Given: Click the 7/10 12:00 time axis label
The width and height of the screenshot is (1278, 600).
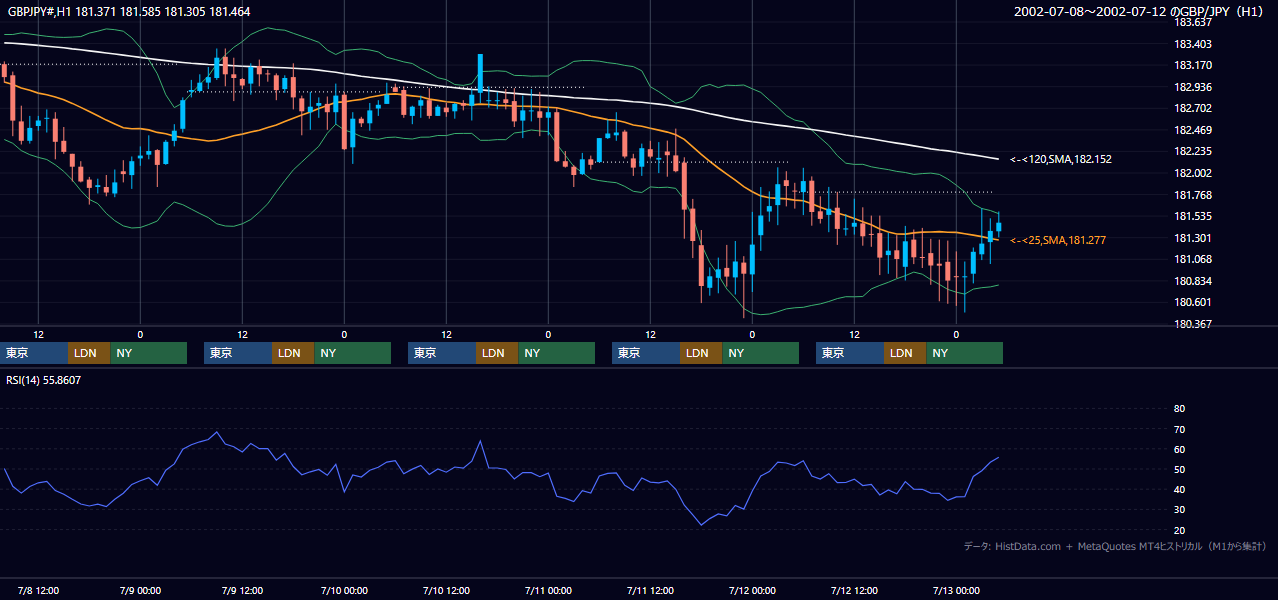Looking at the screenshot, I should point(447,590).
